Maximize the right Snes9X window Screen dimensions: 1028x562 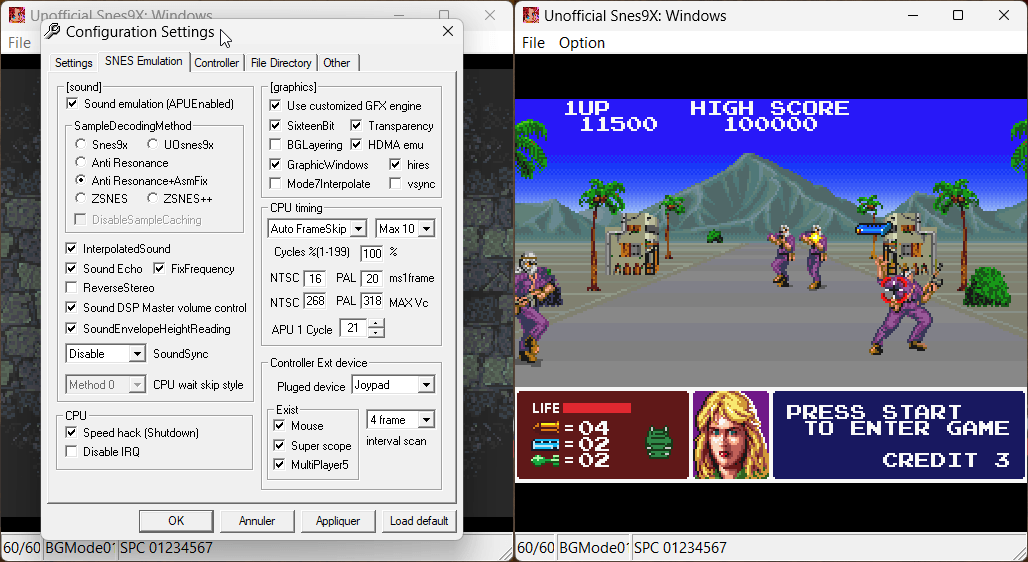click(x=958, y=15)
